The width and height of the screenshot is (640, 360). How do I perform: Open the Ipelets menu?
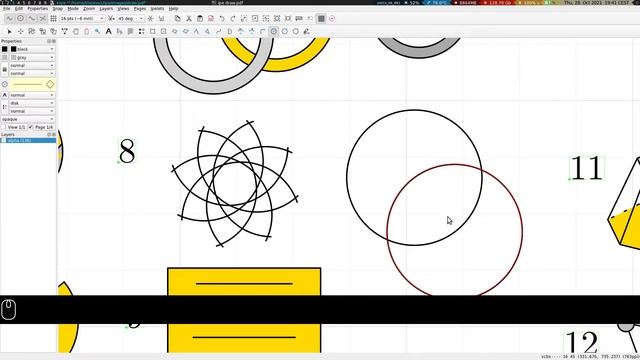tap(157, 8)
